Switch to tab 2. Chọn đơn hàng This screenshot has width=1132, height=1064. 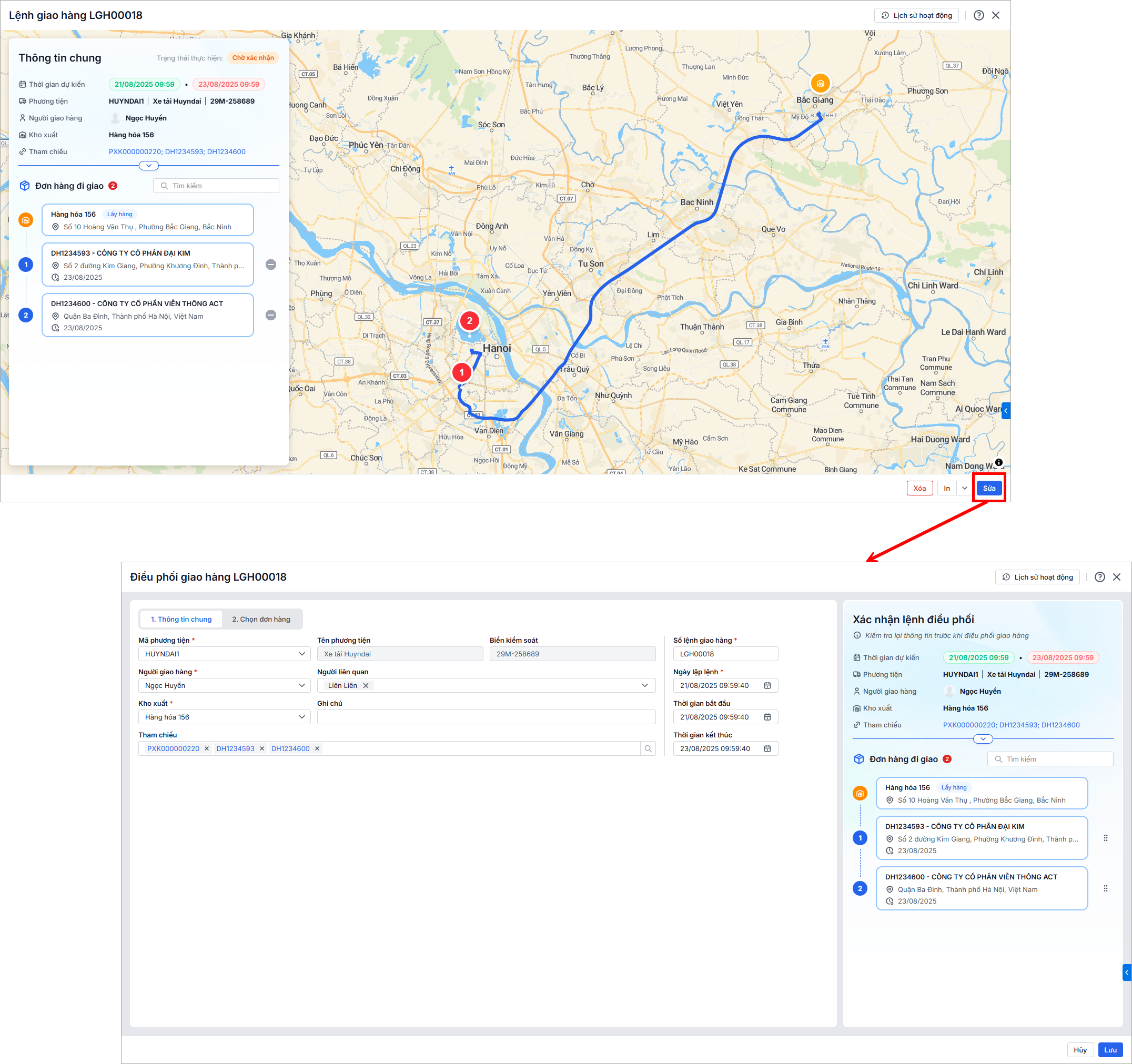pos(261,620)
